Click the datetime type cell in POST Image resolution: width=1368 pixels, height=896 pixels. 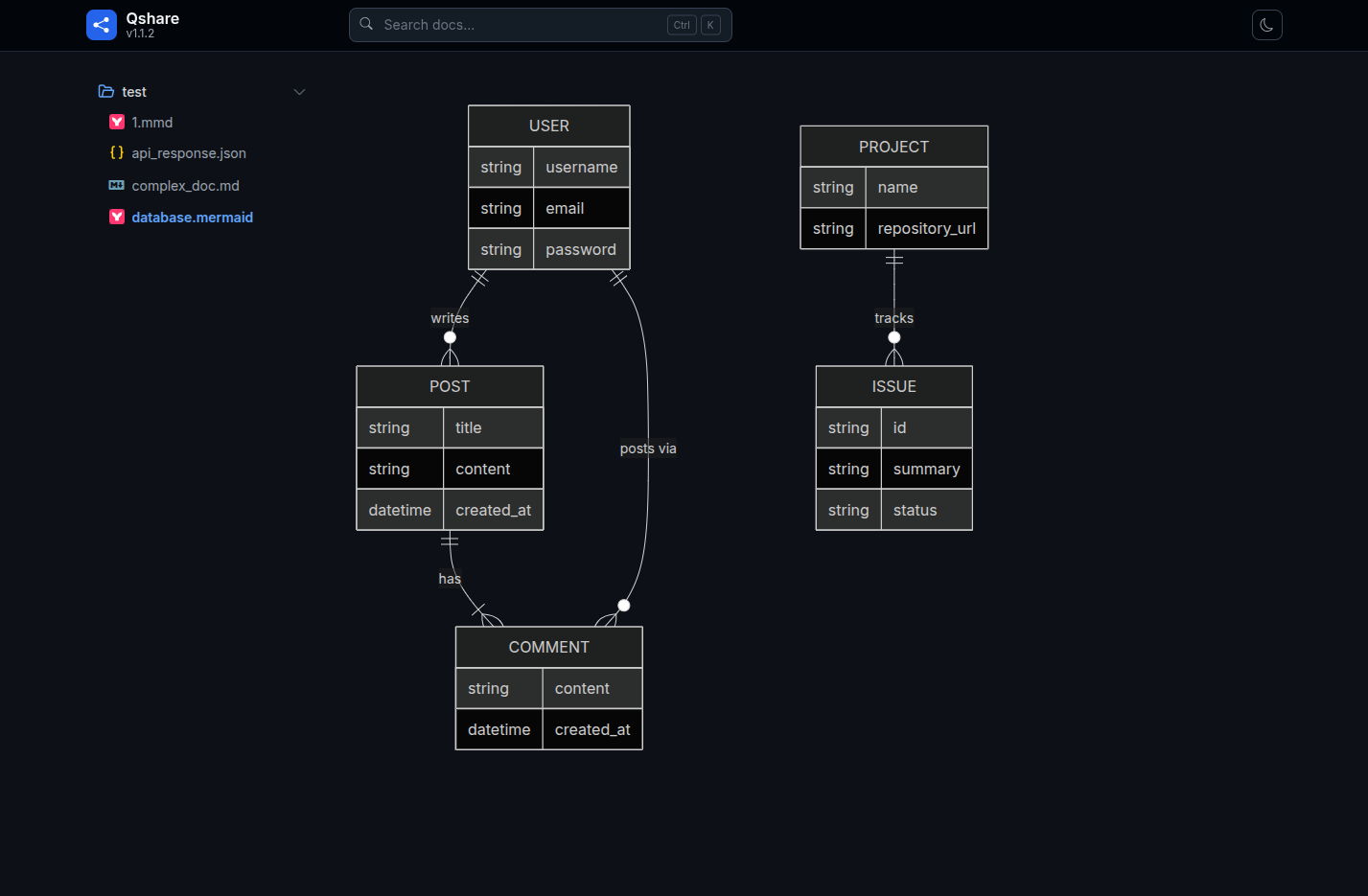pos(400,510)
